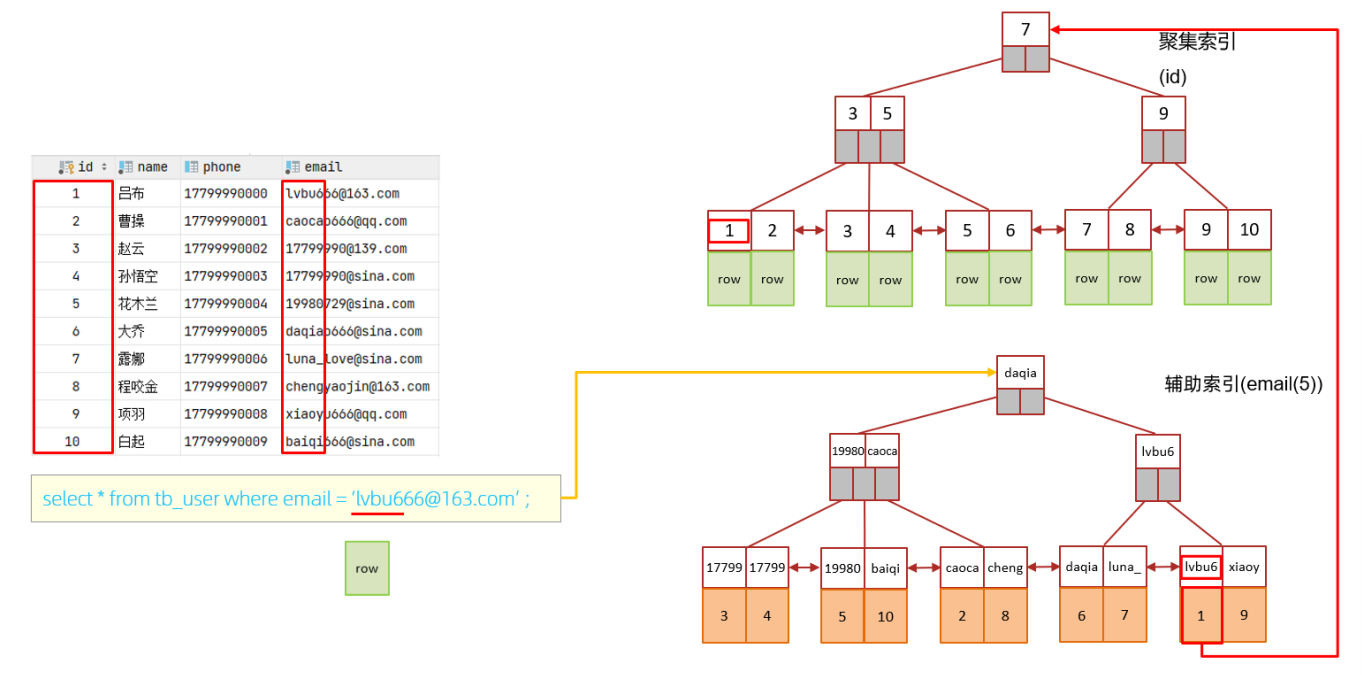Click clustered leaf key 6
This screenshot has height=675, width=1362.
pyautogui.click(x=1010, y=231)
